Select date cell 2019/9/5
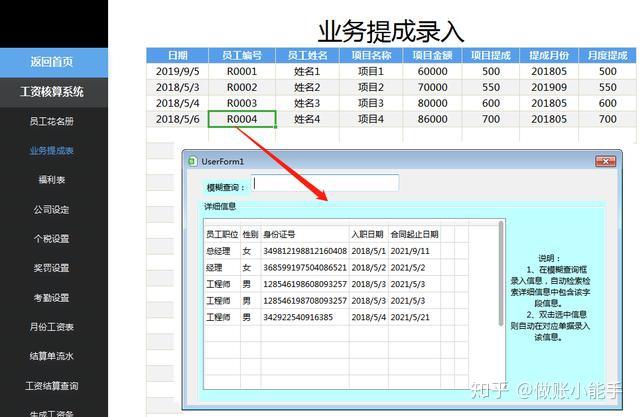The width and height of the screenshot is (640, 417). pyautogui.click(x=178, y=71)
